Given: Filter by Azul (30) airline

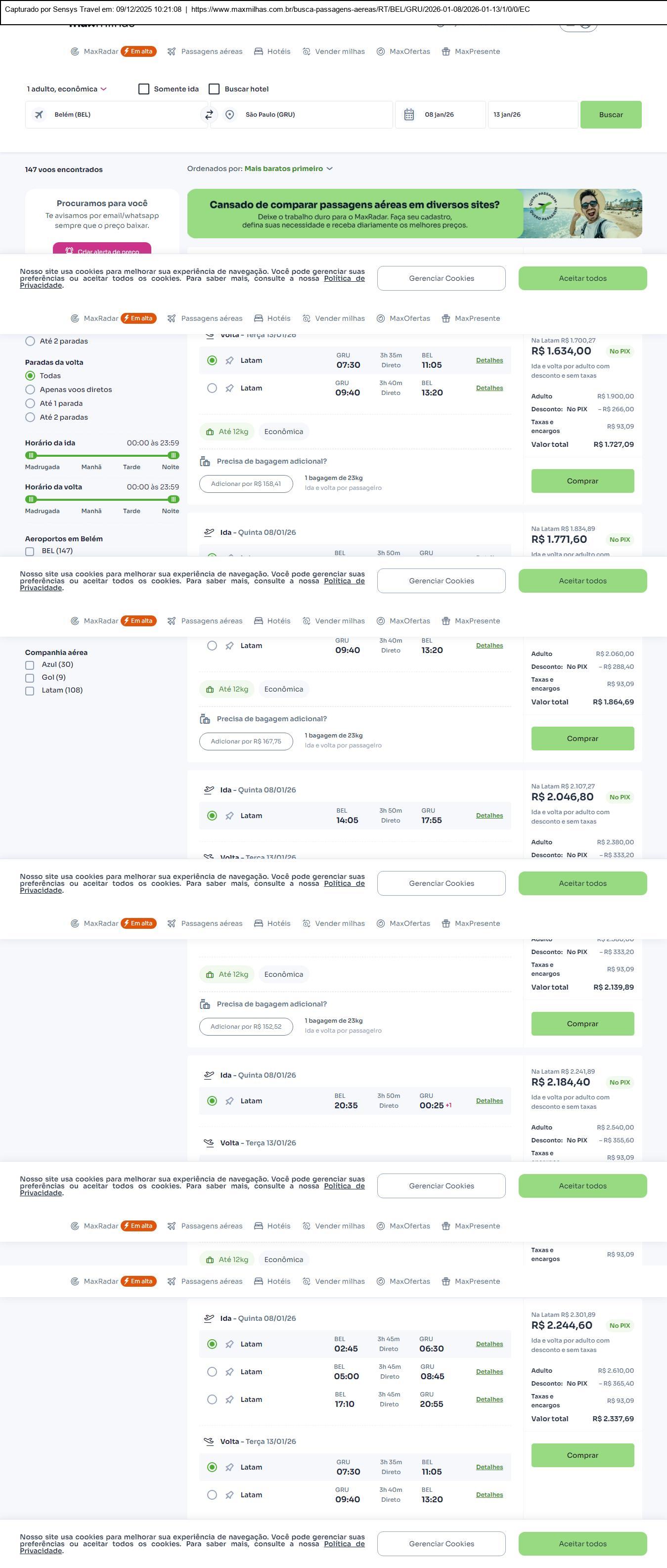Looking at the screenshot, I should 30,665.
